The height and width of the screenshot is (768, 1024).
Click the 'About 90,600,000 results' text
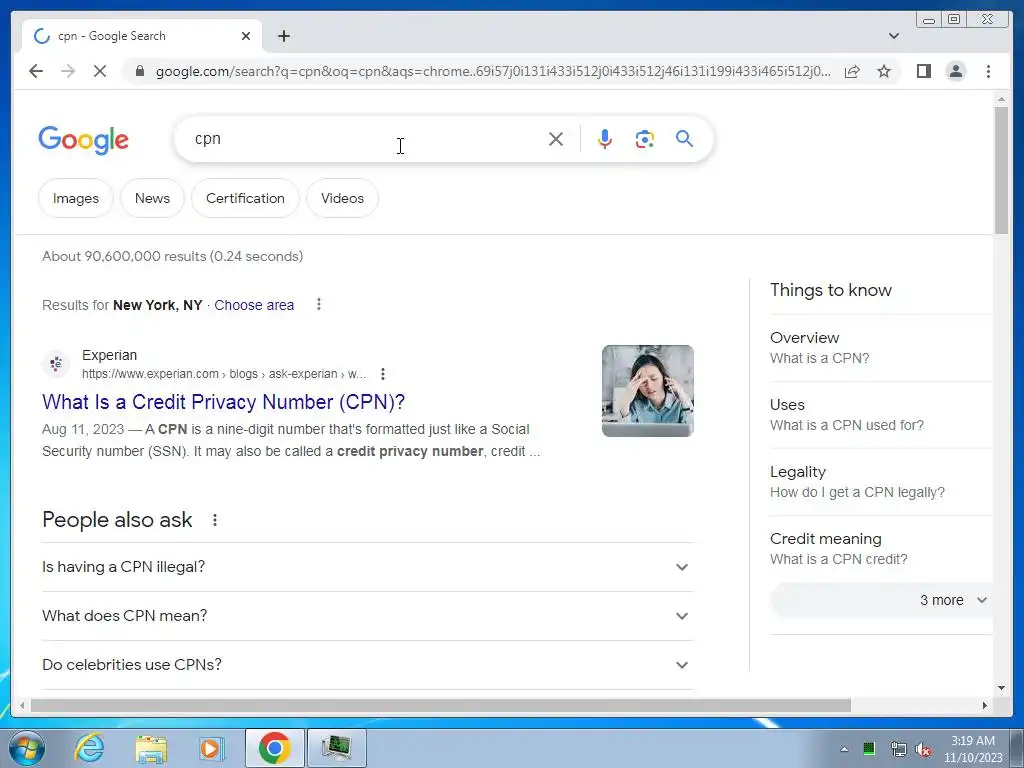point(172,256)
